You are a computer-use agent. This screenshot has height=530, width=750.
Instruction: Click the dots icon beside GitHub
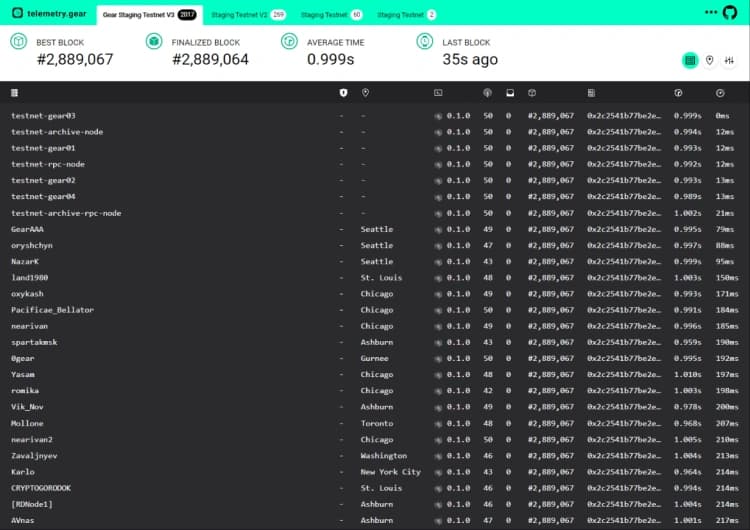[713, 12]
